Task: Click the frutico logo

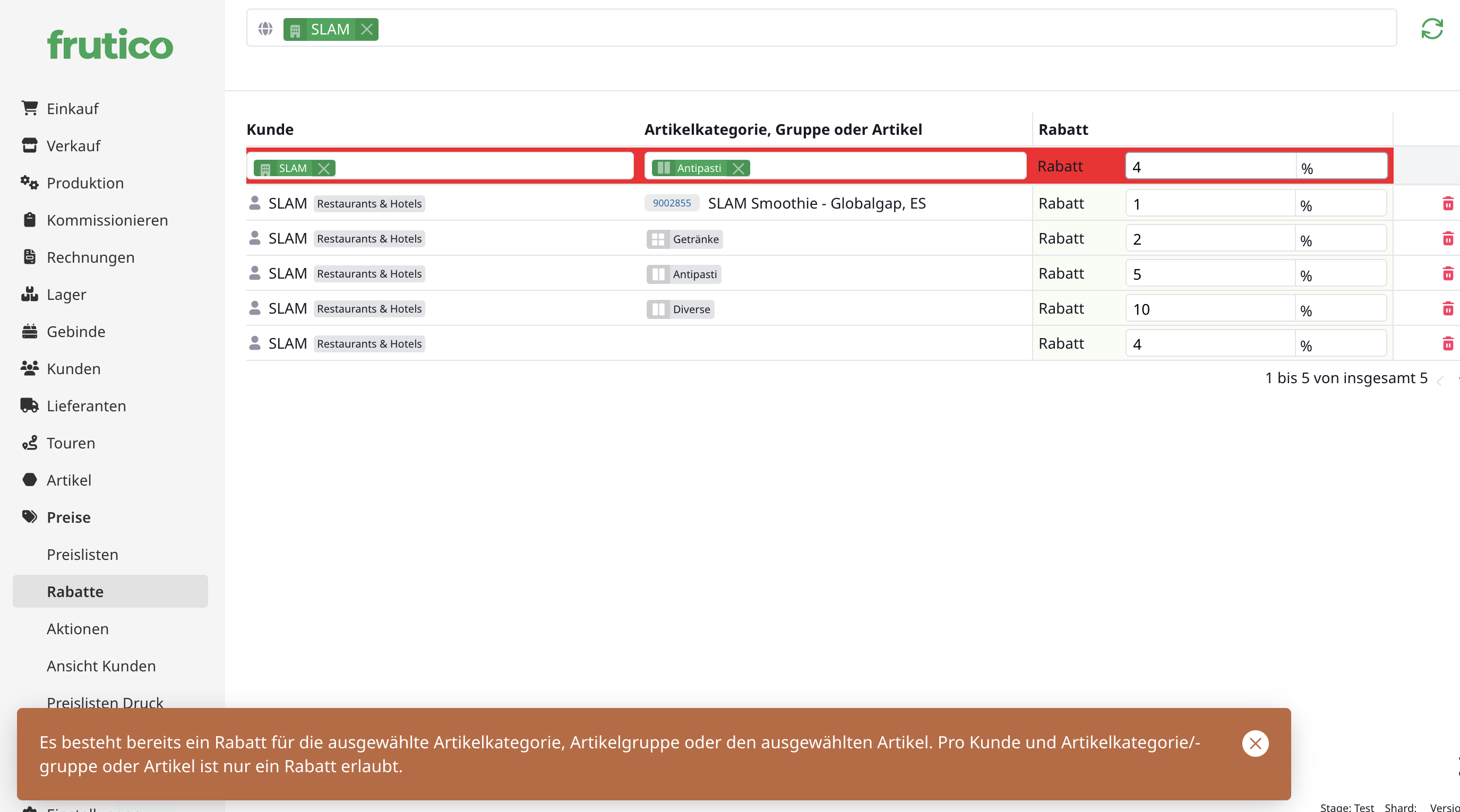Action: 110,44
